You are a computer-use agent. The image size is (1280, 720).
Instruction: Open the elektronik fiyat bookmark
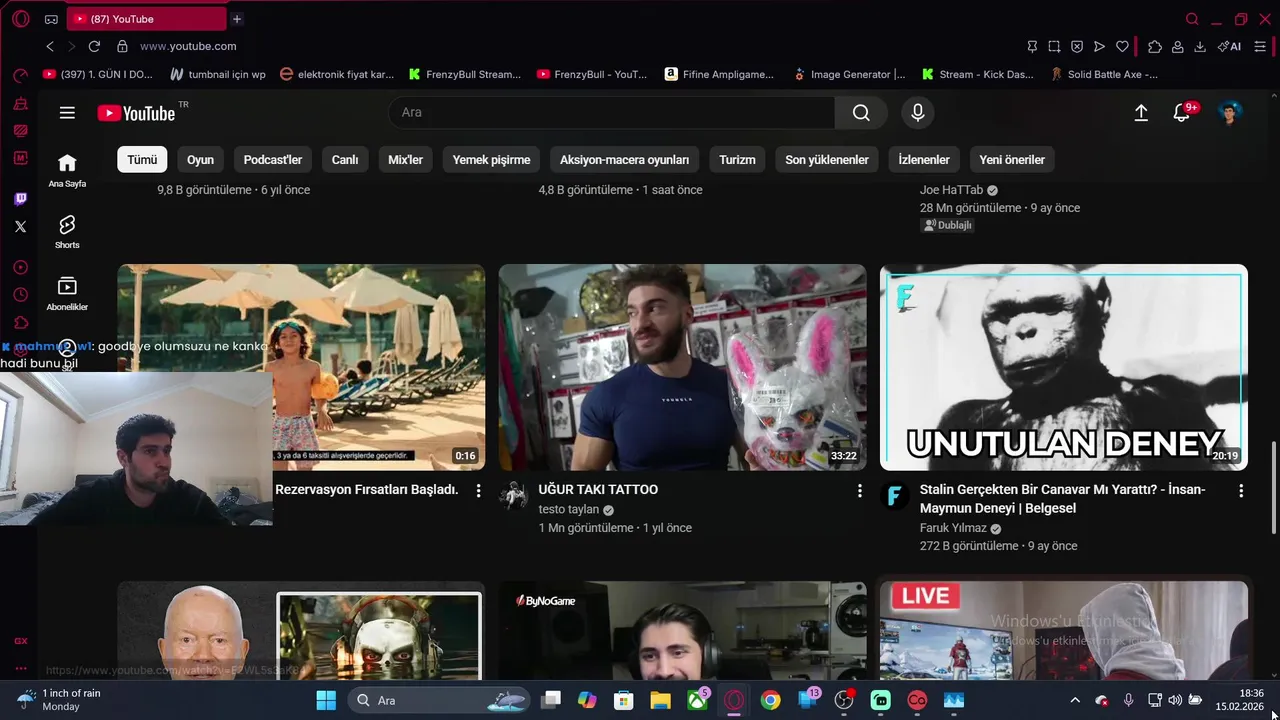[337, 74]
